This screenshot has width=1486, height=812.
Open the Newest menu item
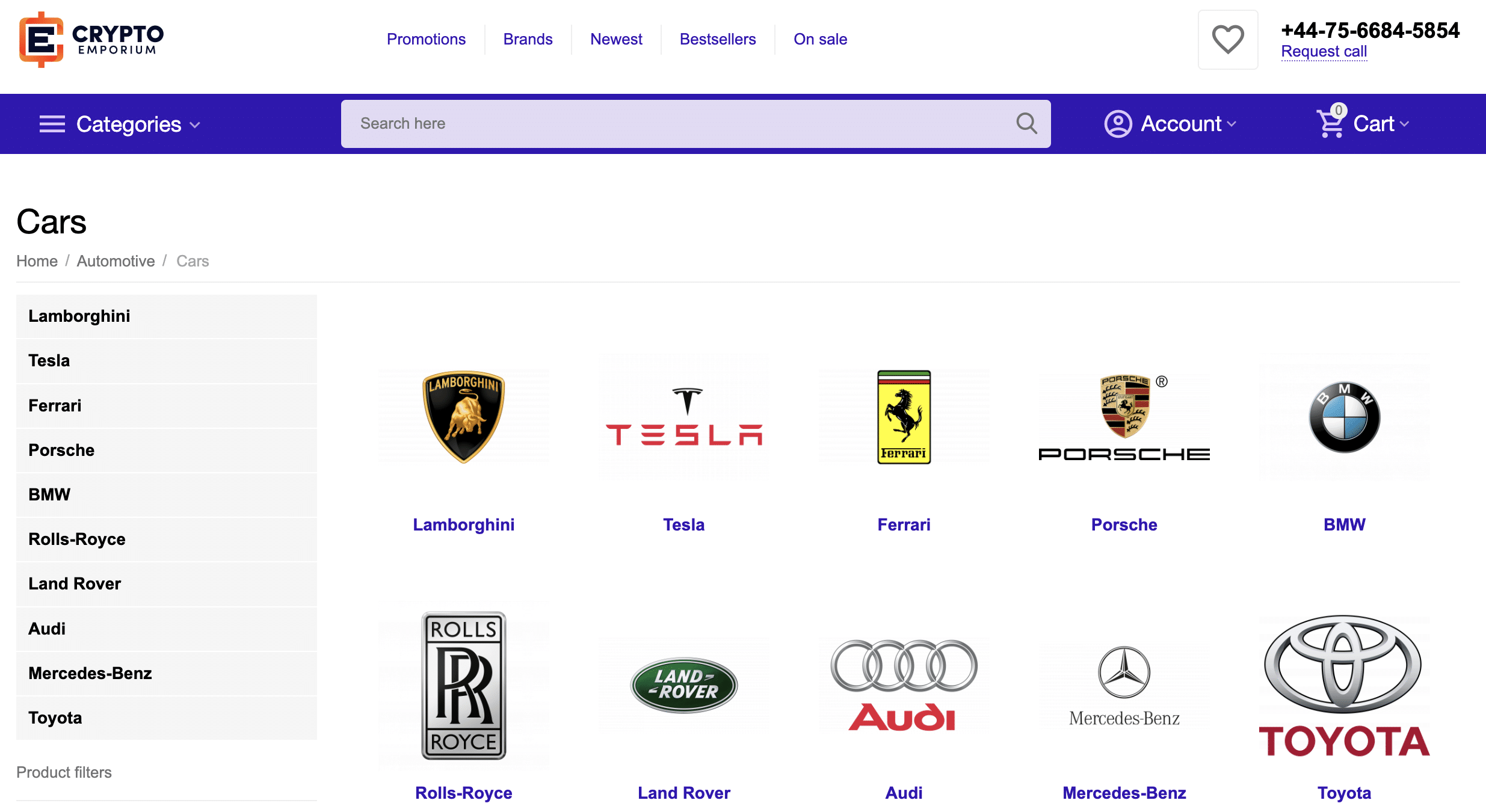pos(616,39)
